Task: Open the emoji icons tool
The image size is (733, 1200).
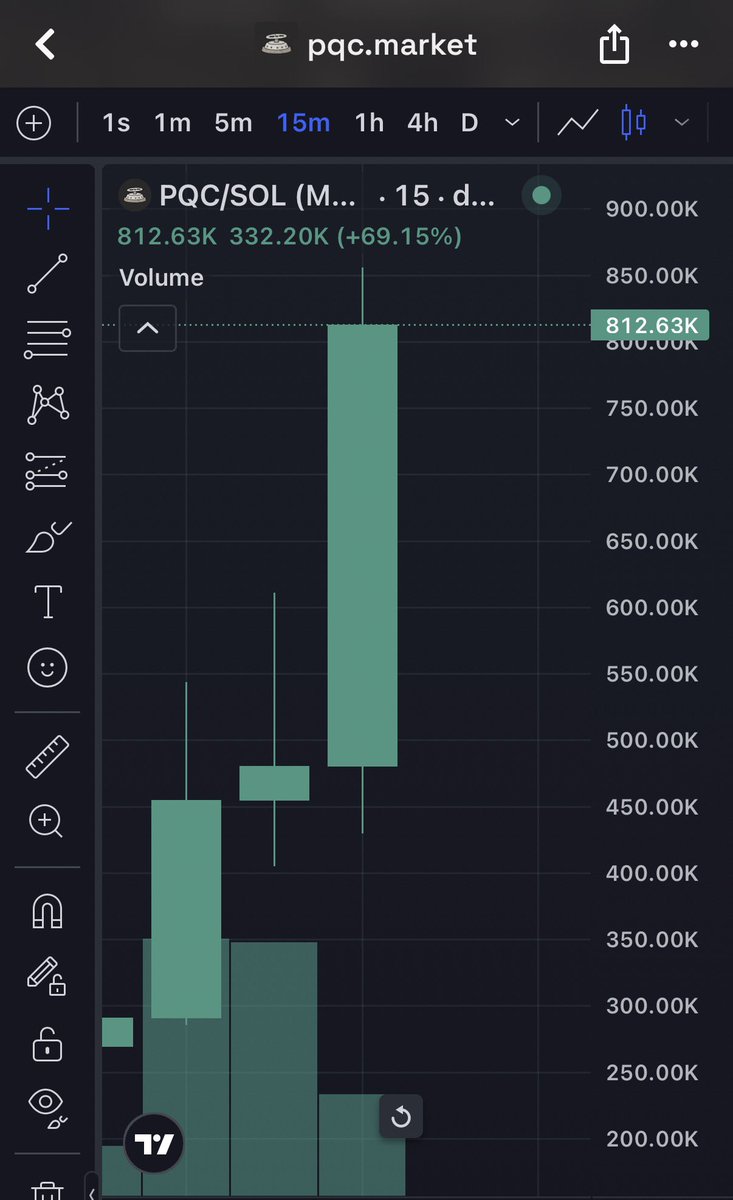Action: pos(48,668)
